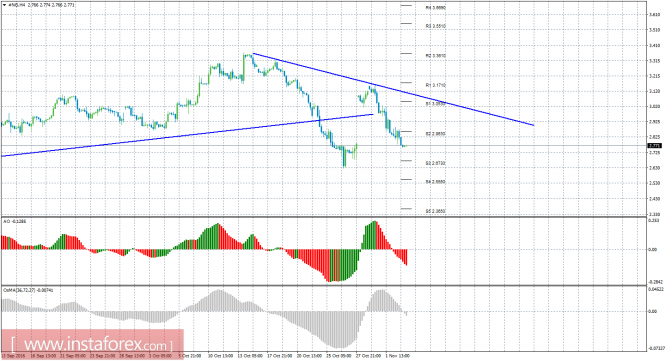665x361 pixels.
Task: Select the descending blue trendline
Action: pos(393,89)
